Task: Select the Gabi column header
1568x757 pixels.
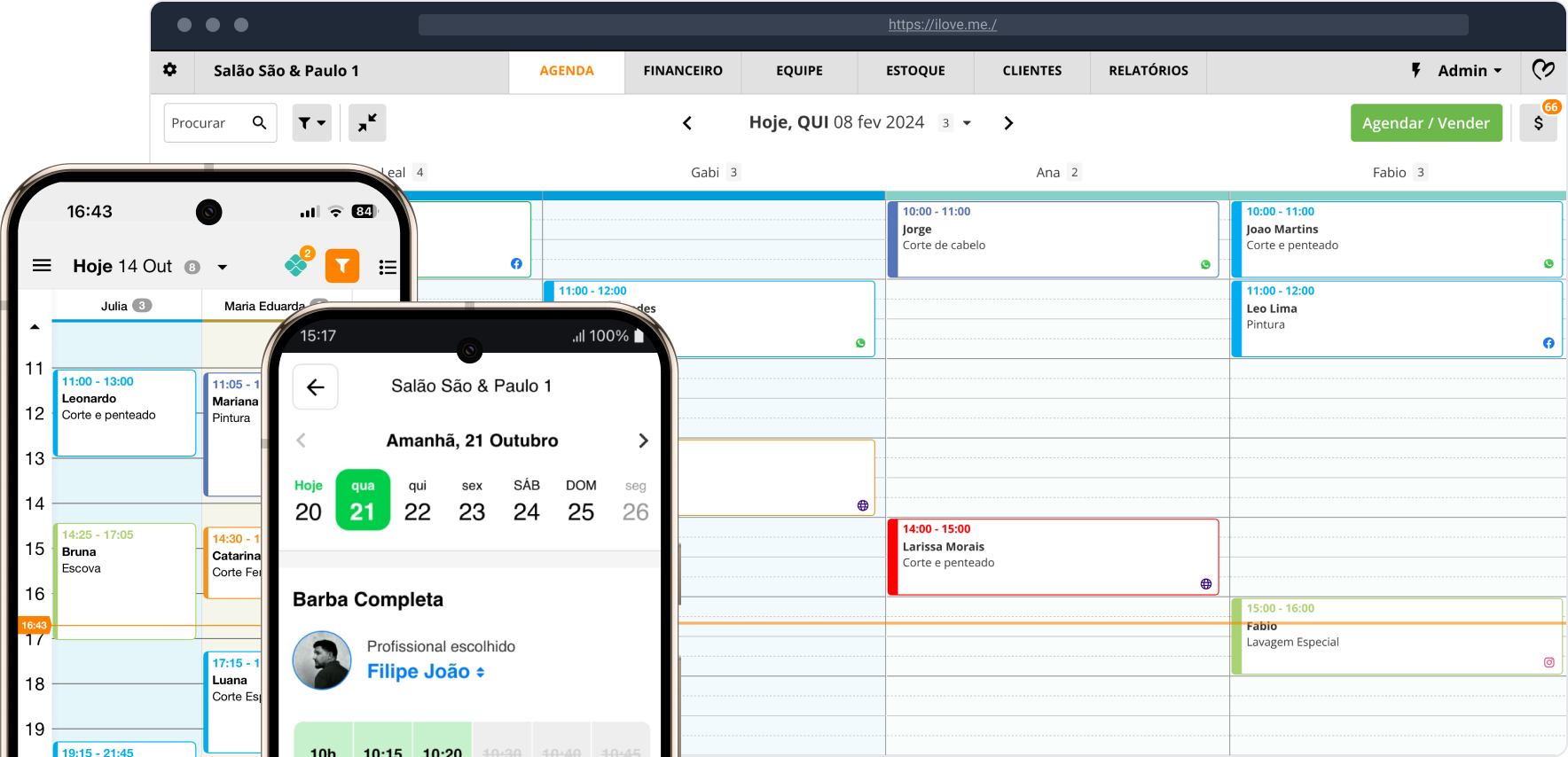Action: tap(714, 173)
